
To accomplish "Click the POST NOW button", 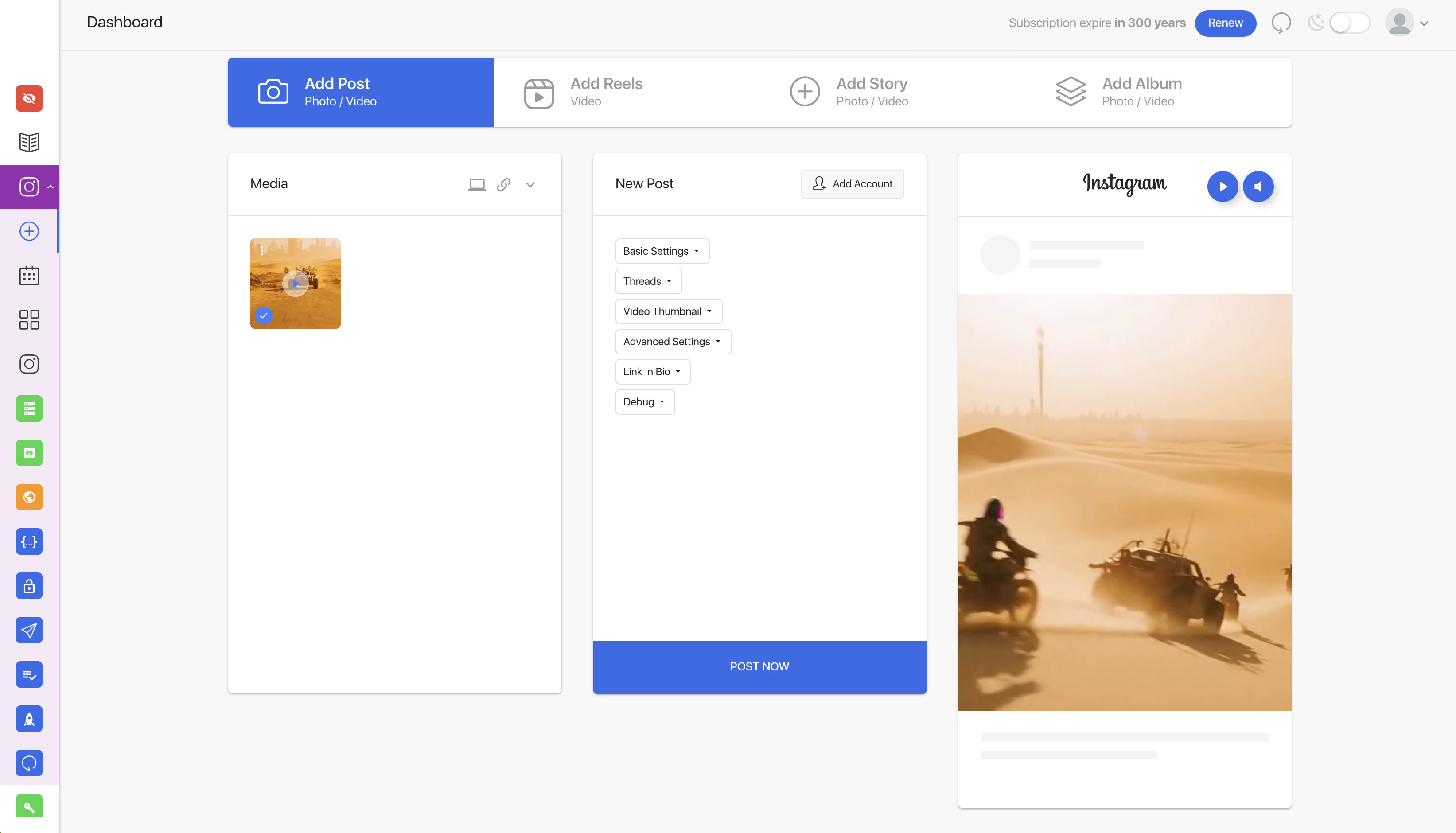I will (759, 666).
